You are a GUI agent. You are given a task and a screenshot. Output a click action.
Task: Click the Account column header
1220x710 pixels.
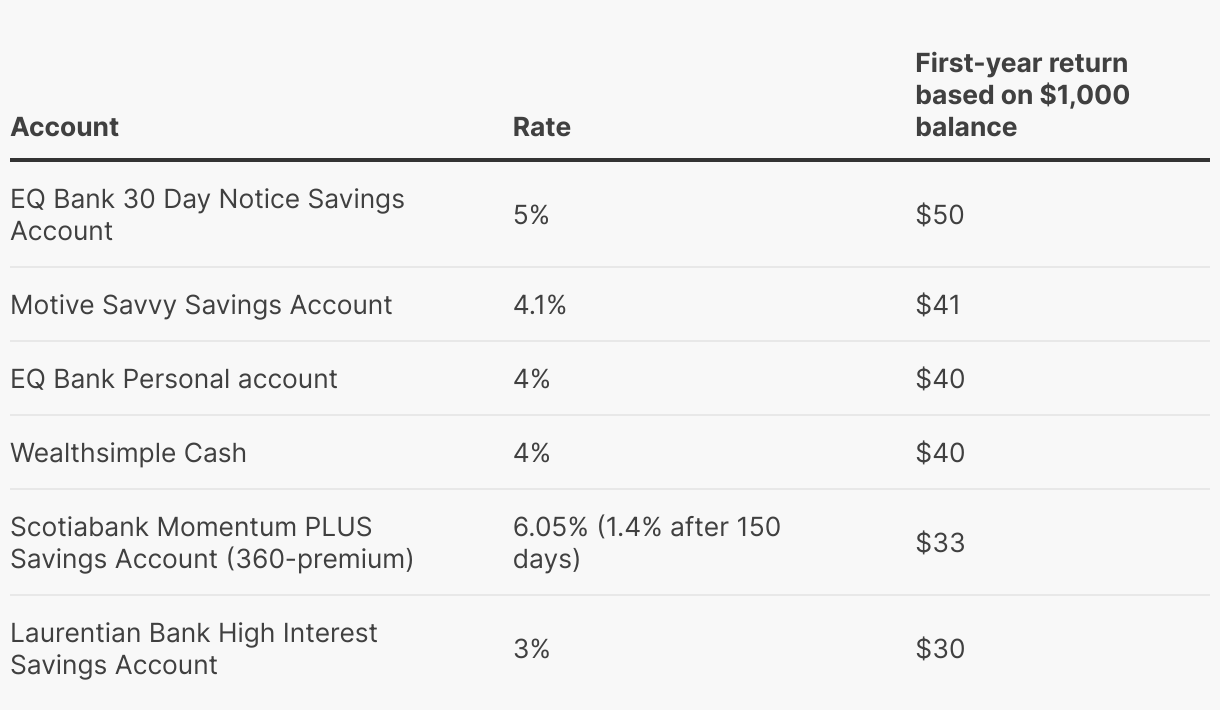[x=65, y=127]
